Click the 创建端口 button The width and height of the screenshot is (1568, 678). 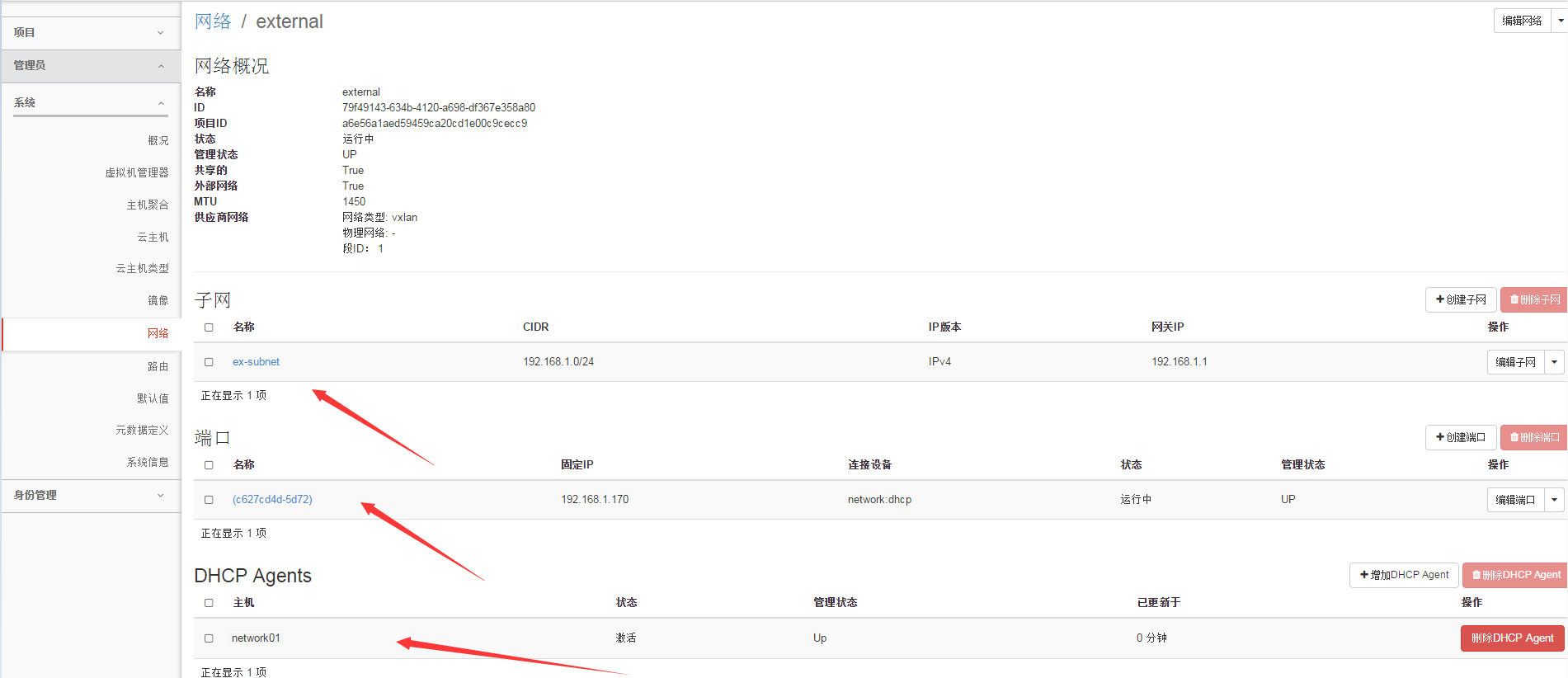pos(1461,438)
